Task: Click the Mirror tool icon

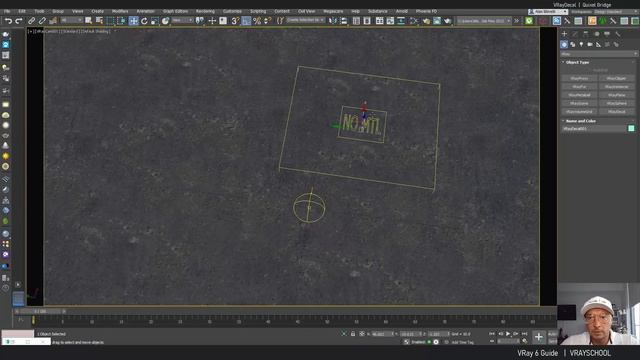Action: (x=333, y=21)
